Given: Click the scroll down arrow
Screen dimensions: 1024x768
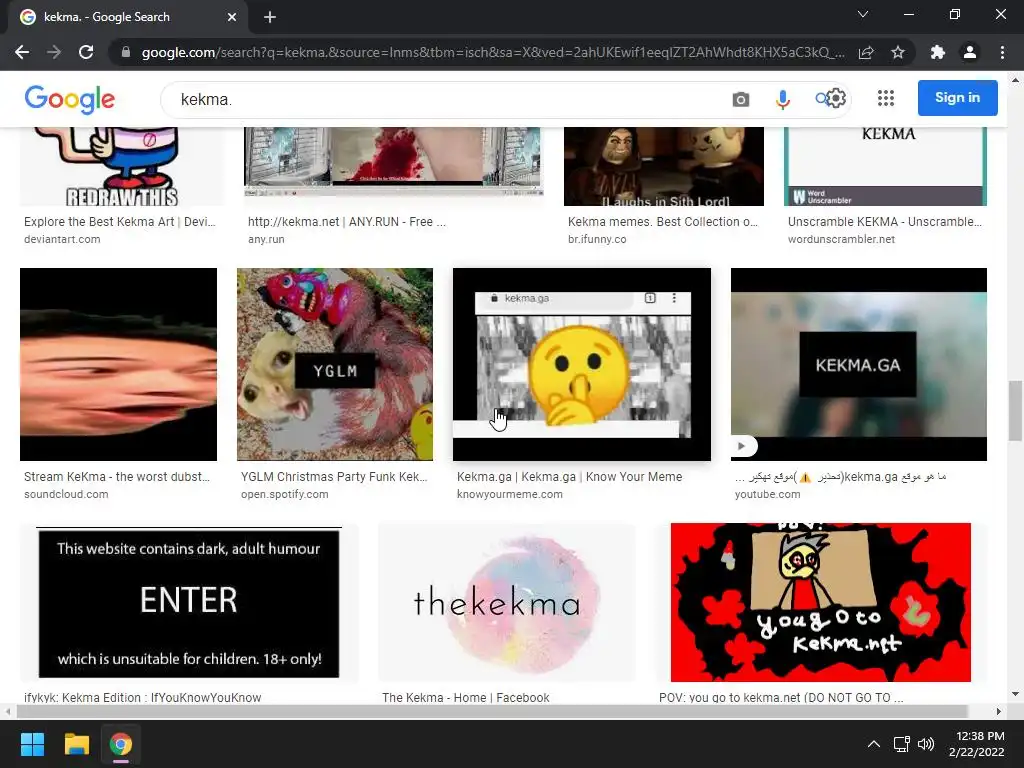Looking at the screenshot, I should (x=1016, y=694).
